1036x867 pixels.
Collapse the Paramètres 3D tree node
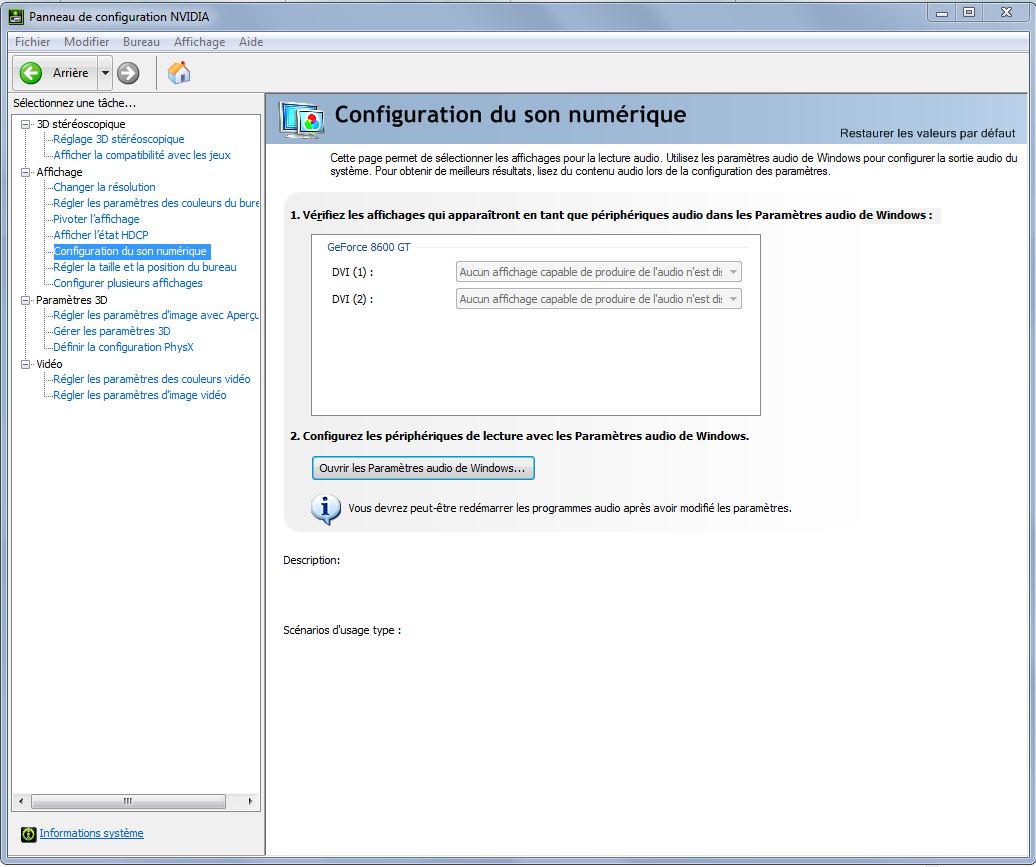[x=26, y=300]
